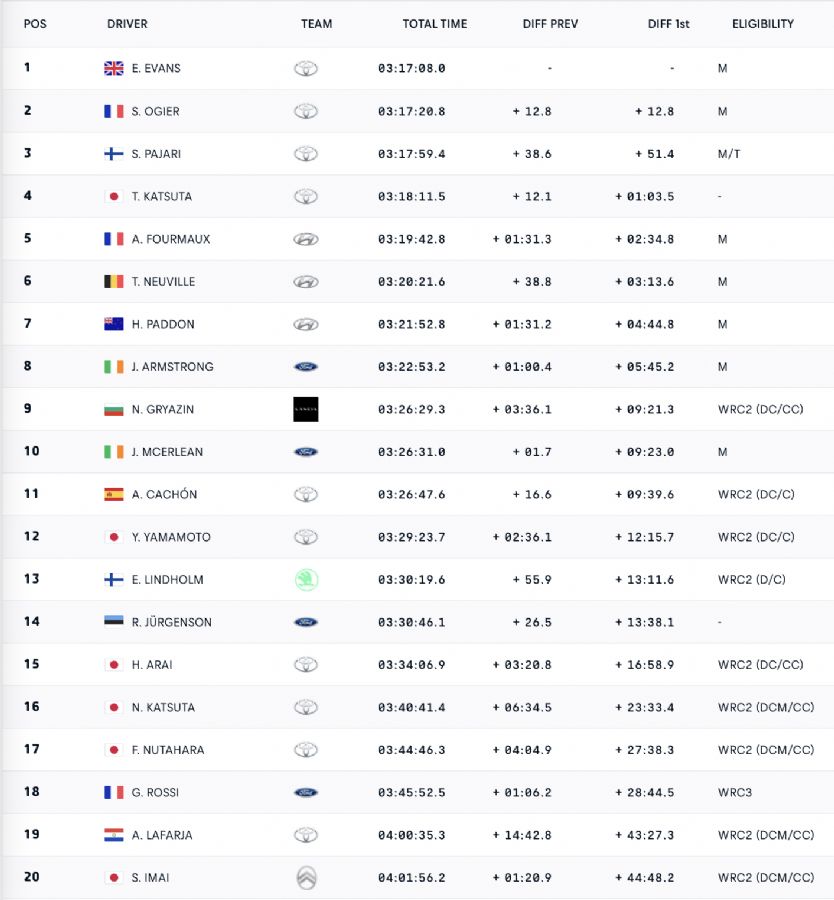
Task: Click the green Skoda logo for E. Lindholm
Action: [x=307, y=580]
